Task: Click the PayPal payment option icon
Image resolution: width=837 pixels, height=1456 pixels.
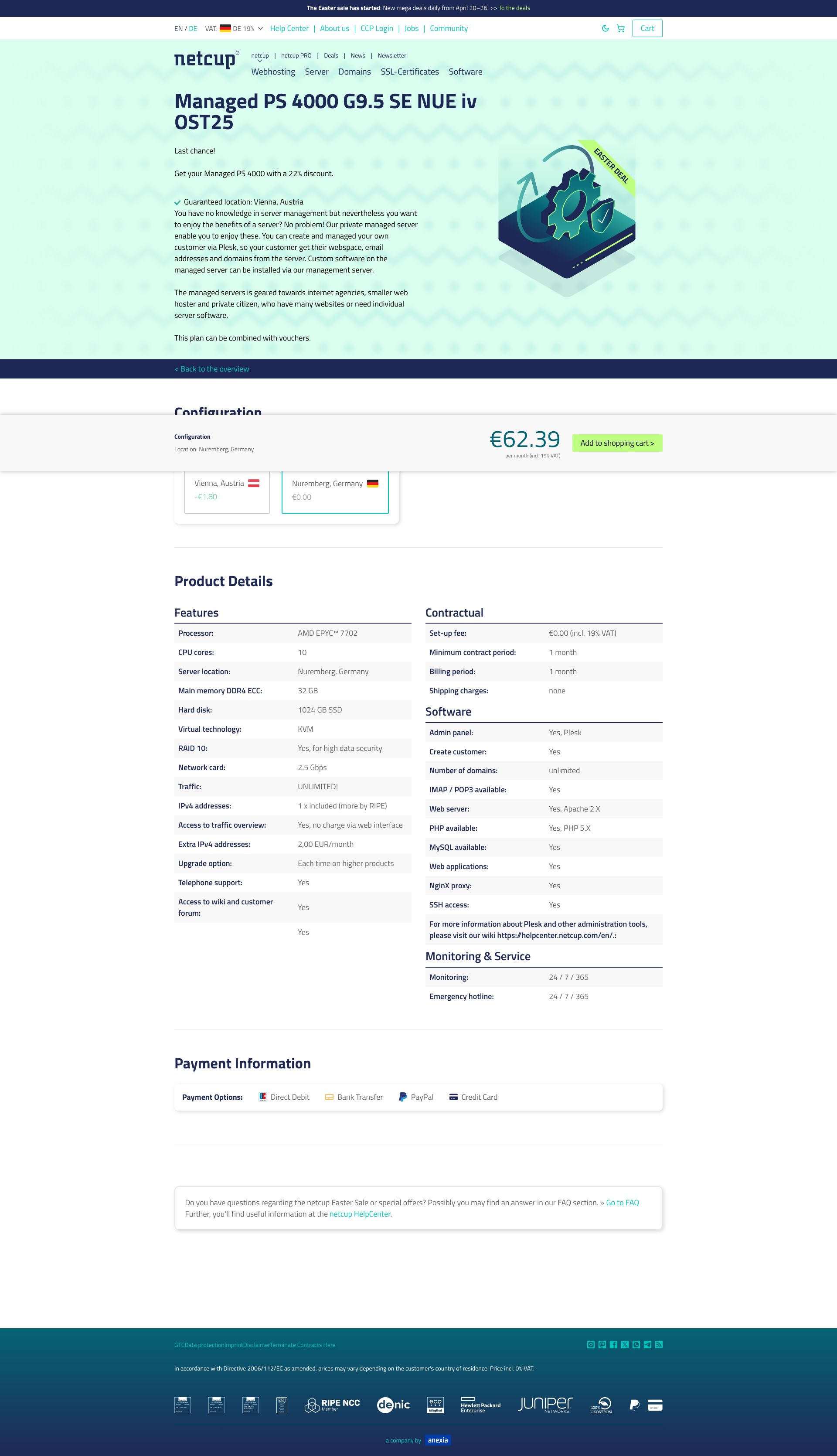Action: (403, 1097)
